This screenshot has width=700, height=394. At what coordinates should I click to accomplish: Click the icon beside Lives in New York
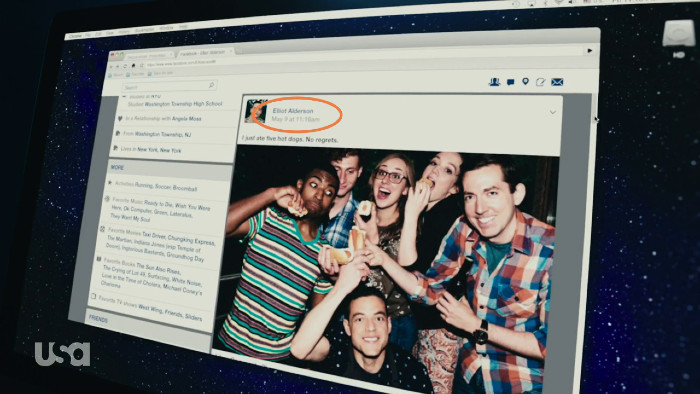coord(116,148)
